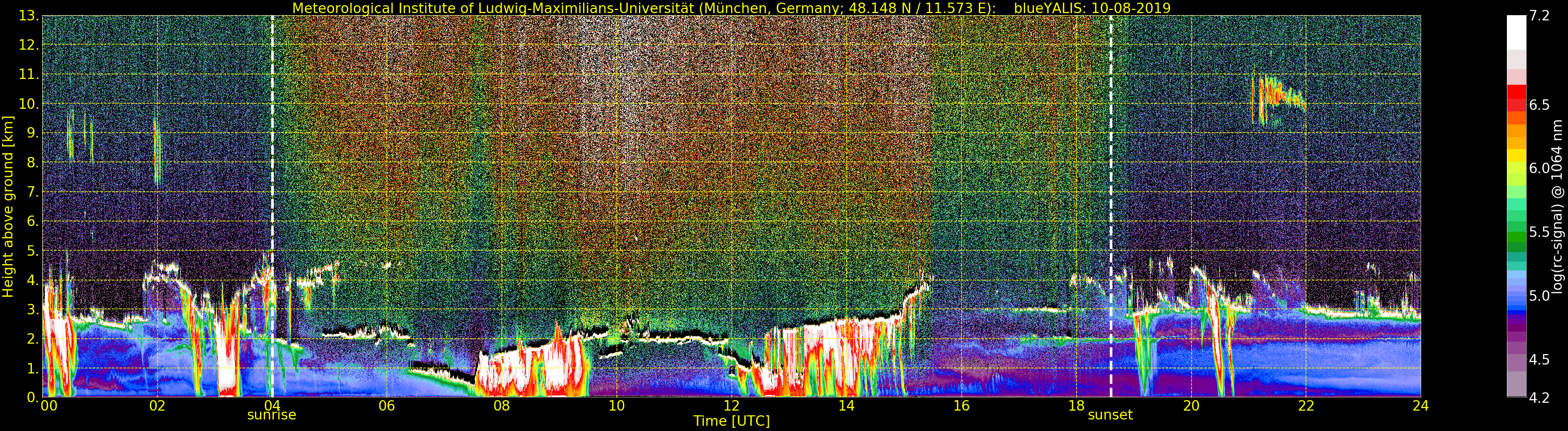Screen dimensions: 1568x431
Task: Click the colorbar tick value 4.5
Action: 1539,360
